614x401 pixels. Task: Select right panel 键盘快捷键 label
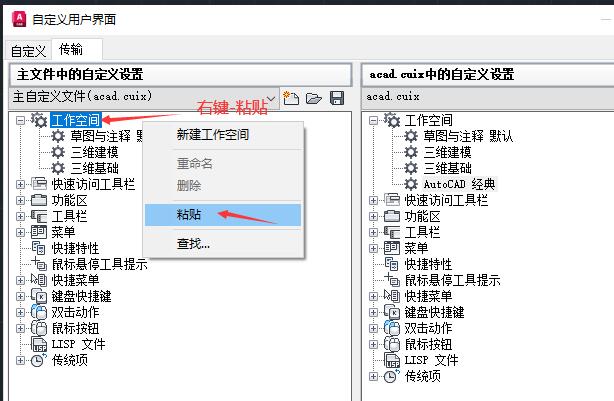click(434, 312)
